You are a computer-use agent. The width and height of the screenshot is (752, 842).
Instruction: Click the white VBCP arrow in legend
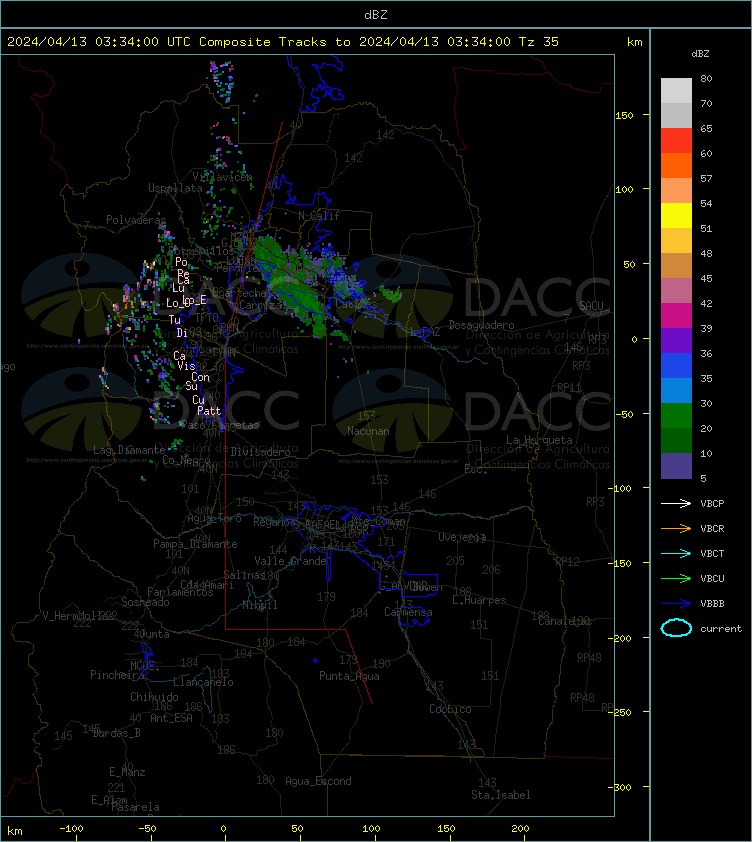(676, 503)
